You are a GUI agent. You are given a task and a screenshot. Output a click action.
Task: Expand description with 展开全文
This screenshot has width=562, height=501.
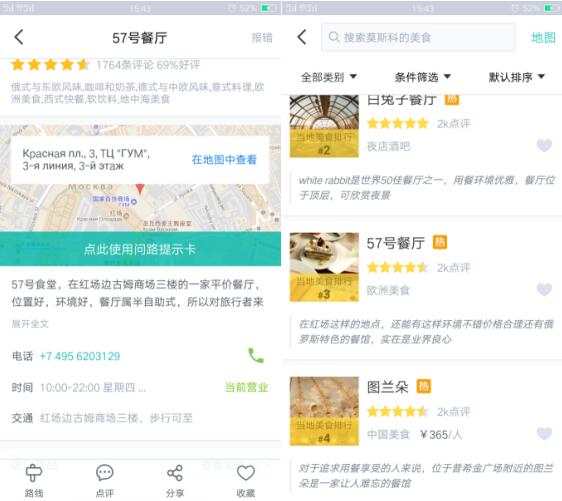(30, 324)
